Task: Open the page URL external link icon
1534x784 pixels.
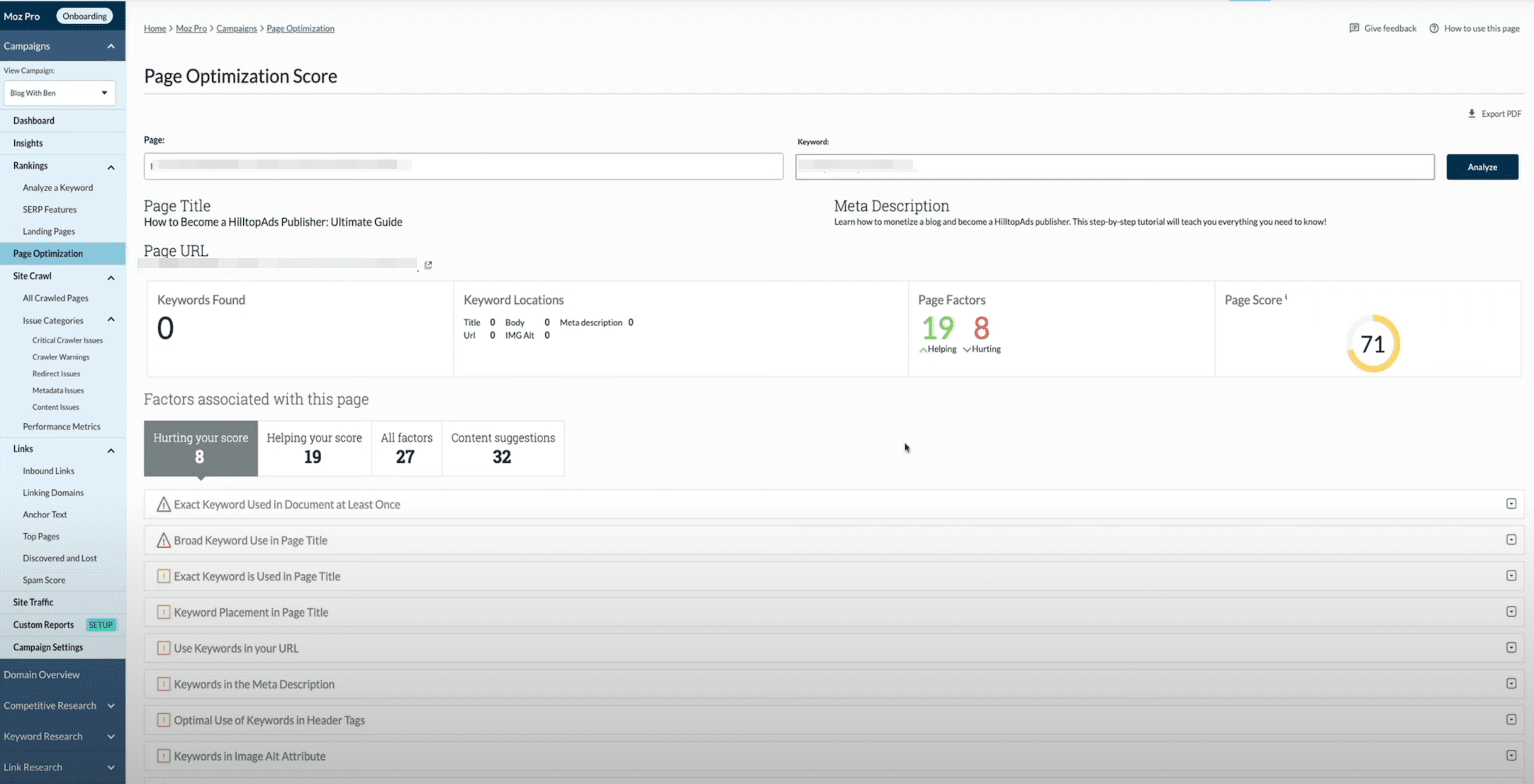Action: [x=428, y=265]
